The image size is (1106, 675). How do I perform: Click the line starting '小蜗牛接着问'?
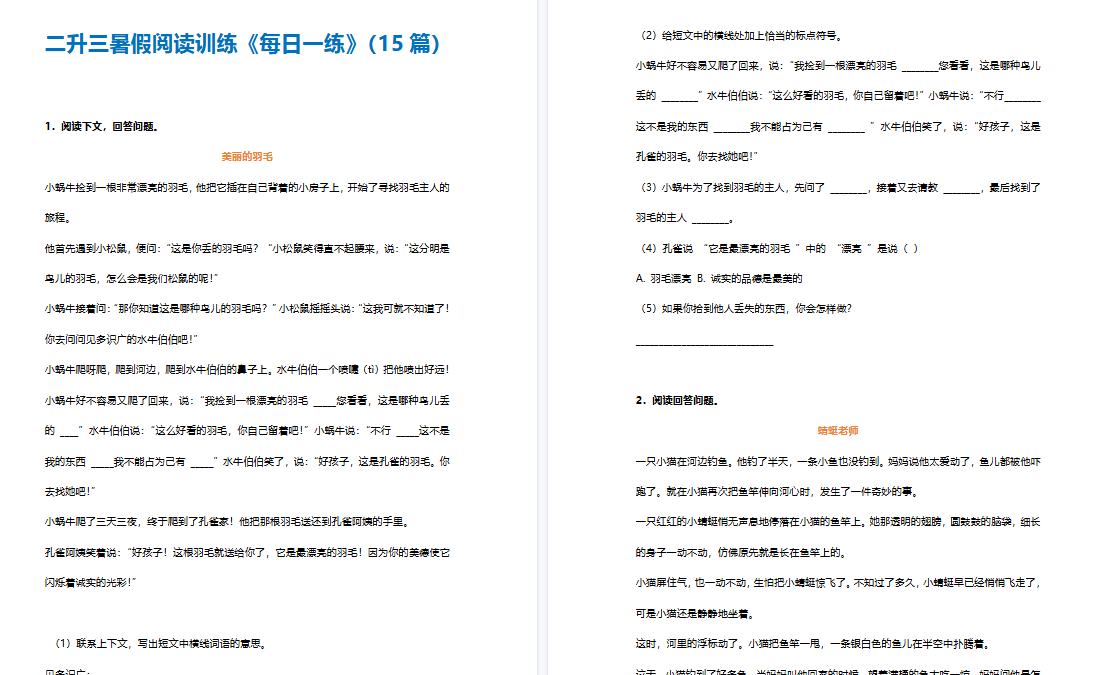(247, 308)
